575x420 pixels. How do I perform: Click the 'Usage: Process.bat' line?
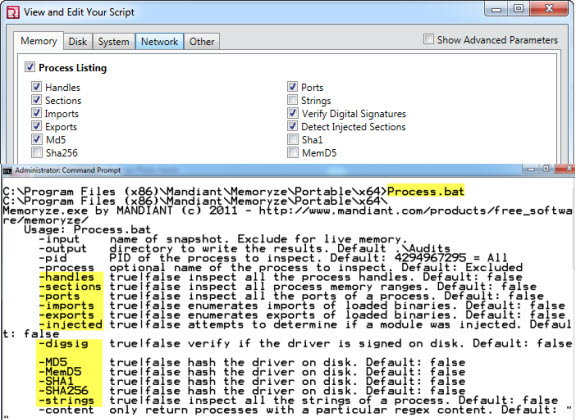tap(87, 230)
